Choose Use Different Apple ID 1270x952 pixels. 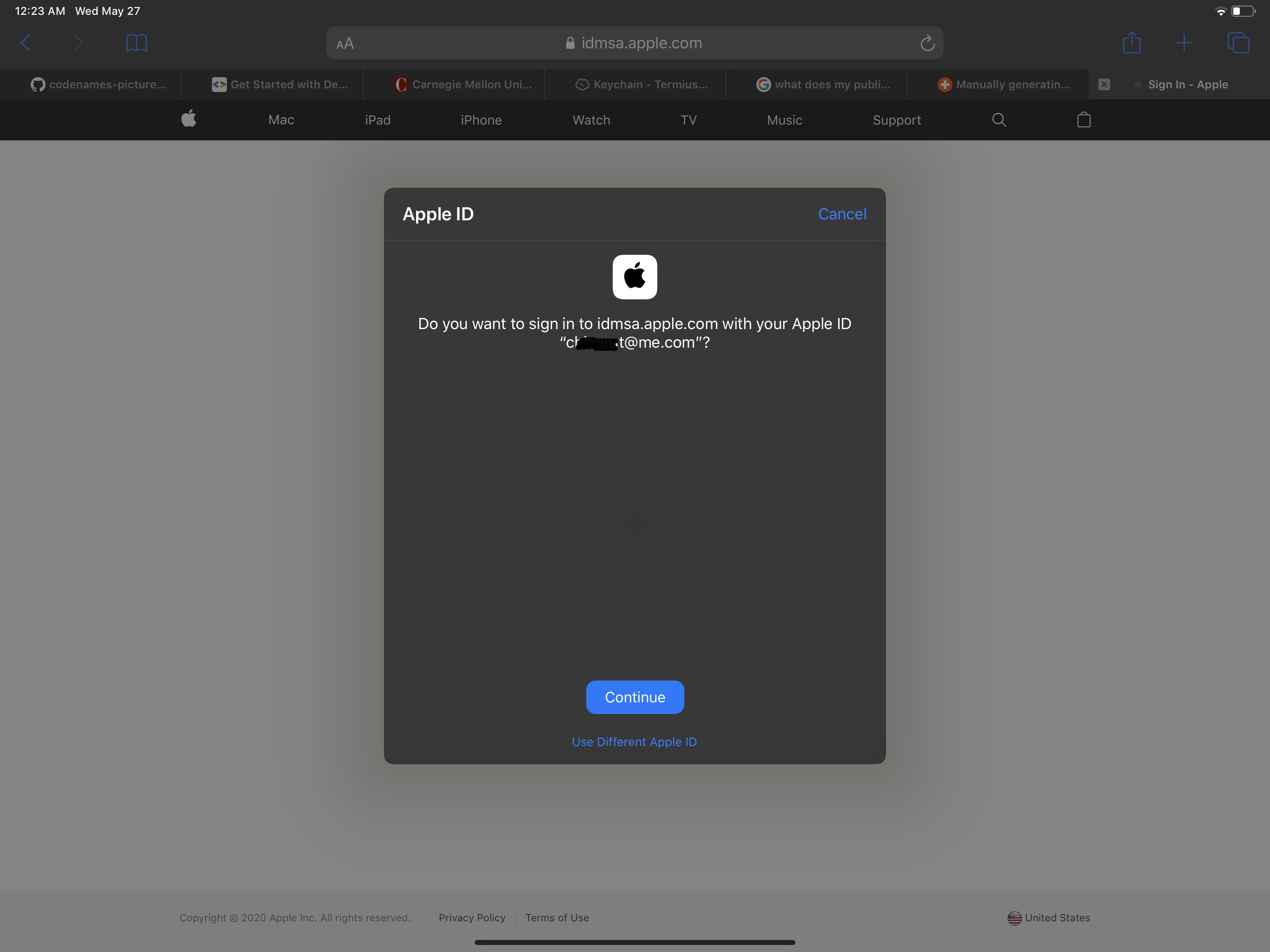click(x=634, y=741)
